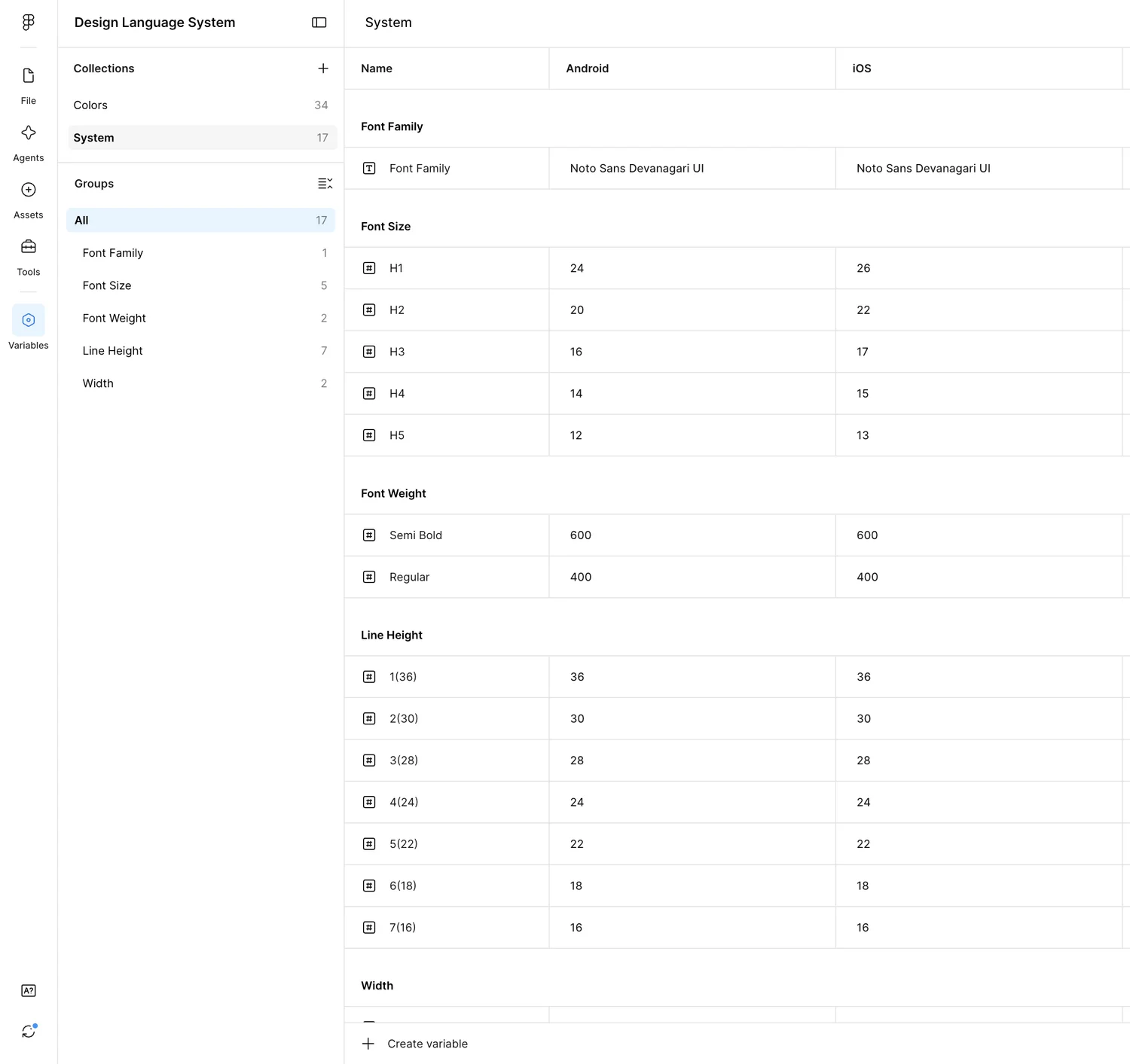Viewport: 1130px width, 1064px height.
Task: Click the variable name 4(24)
Action: 404,803
